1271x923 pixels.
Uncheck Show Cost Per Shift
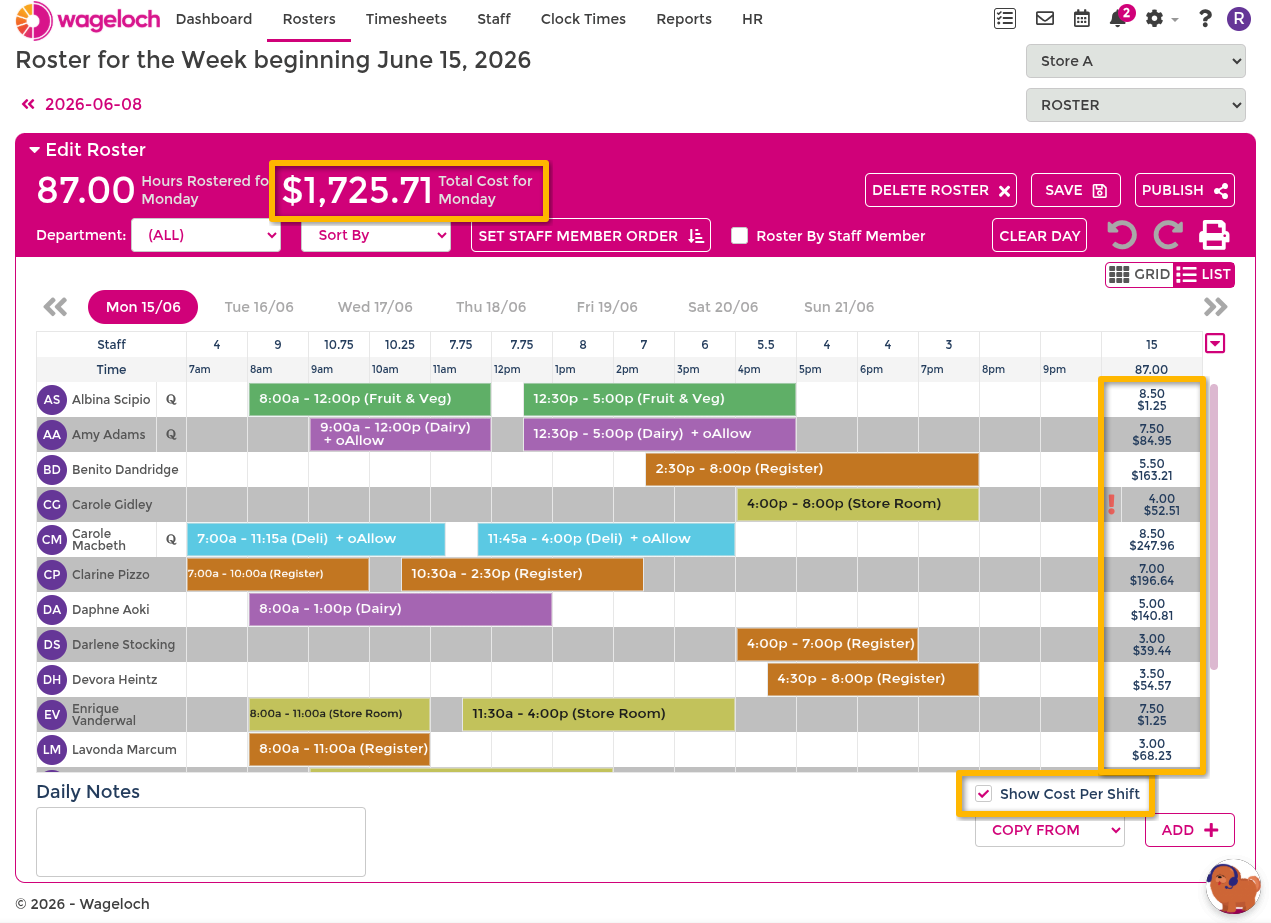(984, 794)
